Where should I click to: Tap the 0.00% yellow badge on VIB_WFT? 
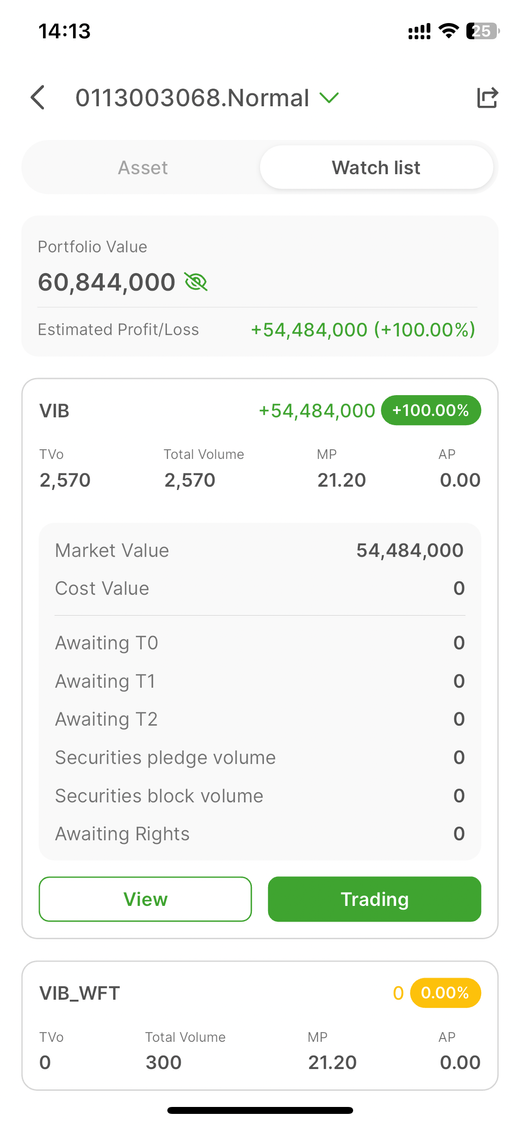coord(445,993)
